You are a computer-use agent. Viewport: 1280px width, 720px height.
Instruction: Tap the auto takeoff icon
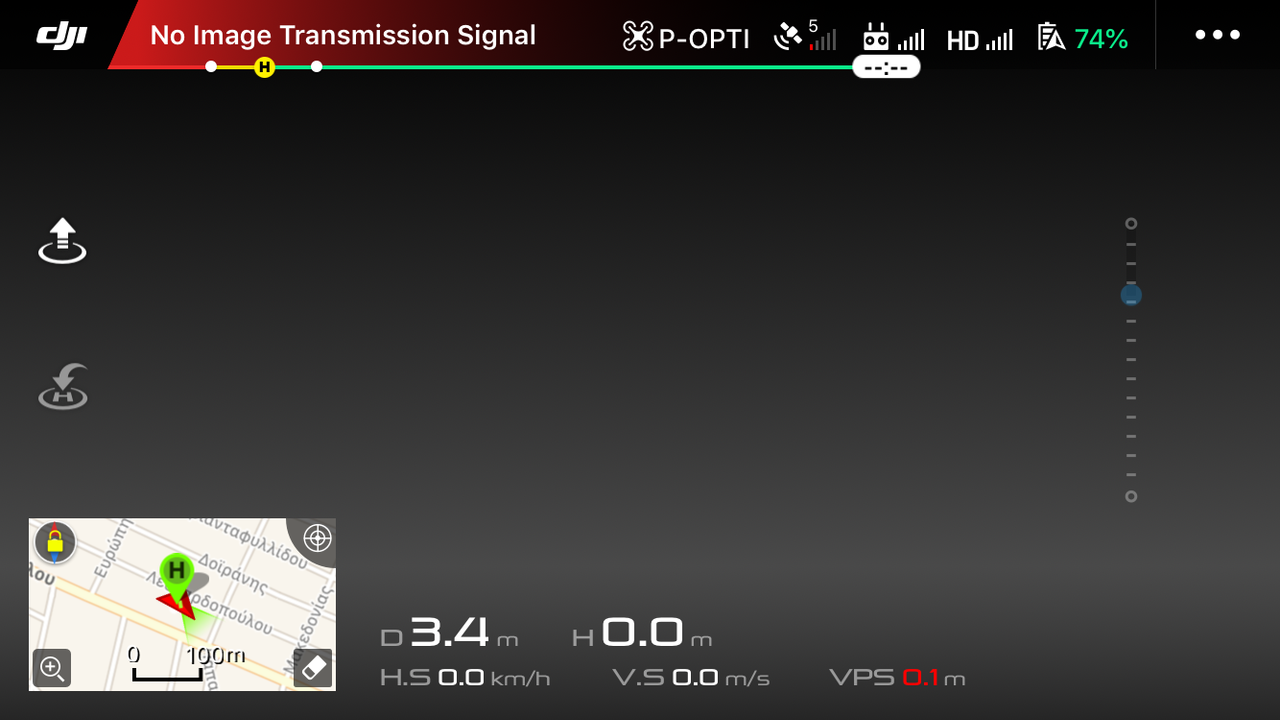(63, 240)
